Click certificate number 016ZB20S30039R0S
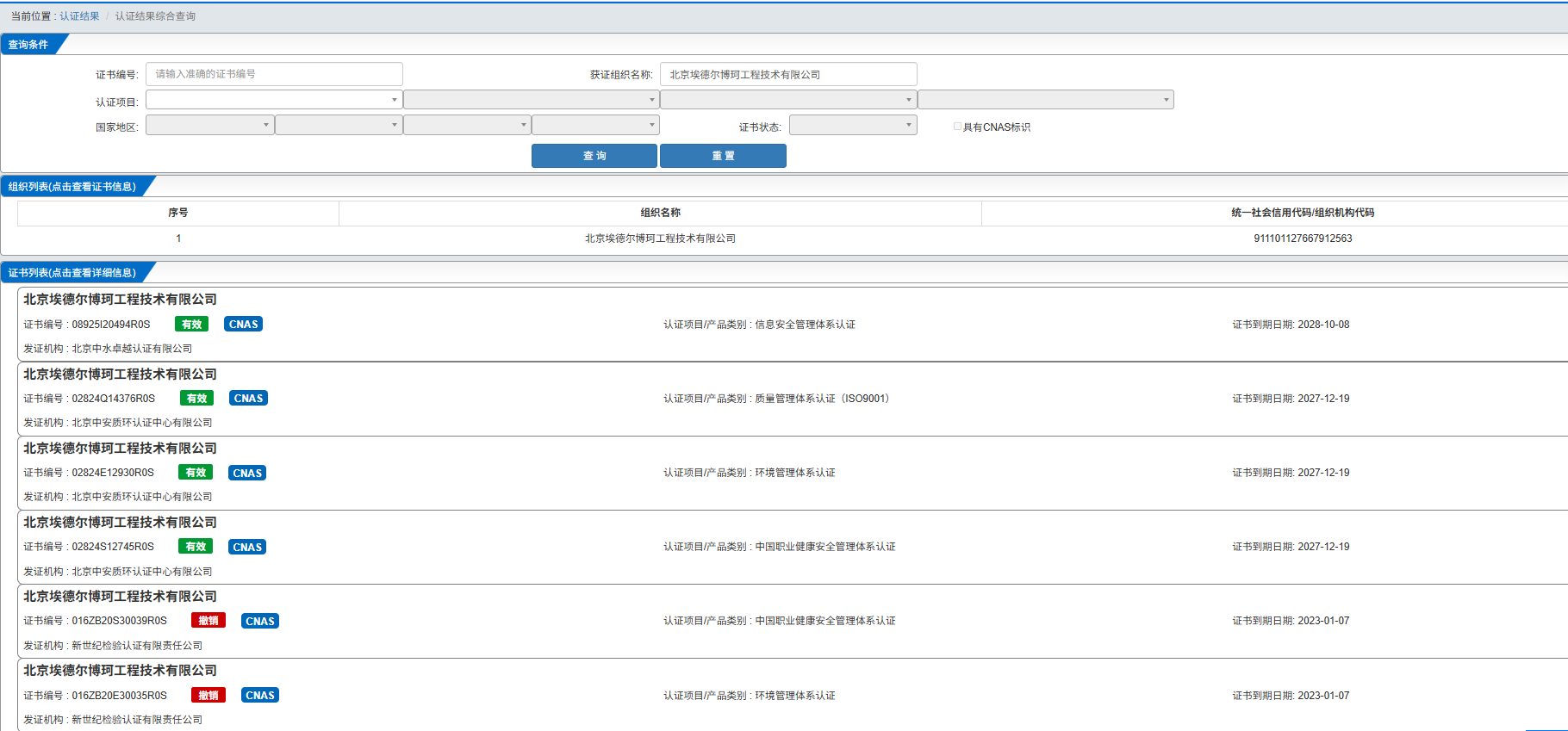This screenshot has height=731, width=1568. (x=120, y=621)
